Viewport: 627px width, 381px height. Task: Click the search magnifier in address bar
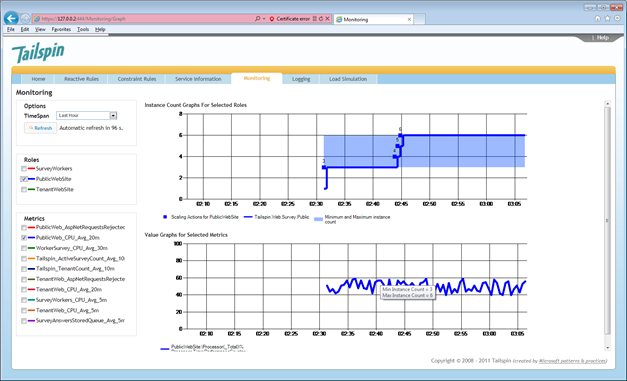(x=258, y=18)
